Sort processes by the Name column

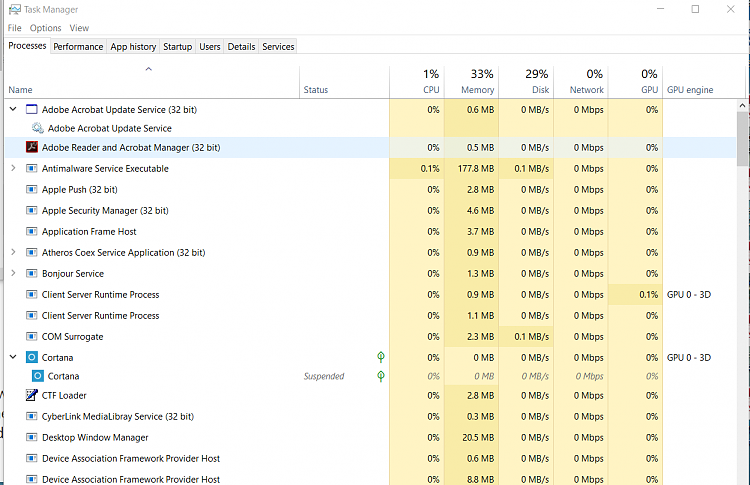click(x=152, y=82)
